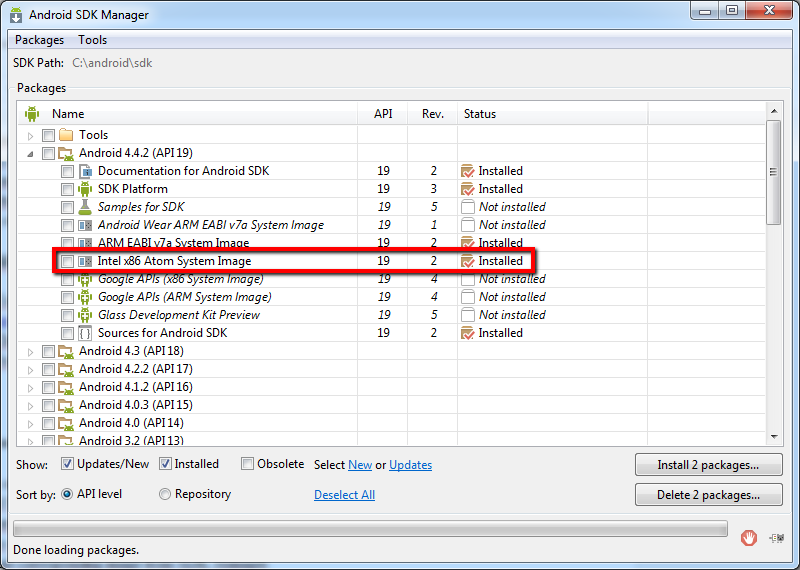Check Google APIs (x86 System Image) checkbox
Viewport: 800px width, 570px height.
(x=67, y=279)
